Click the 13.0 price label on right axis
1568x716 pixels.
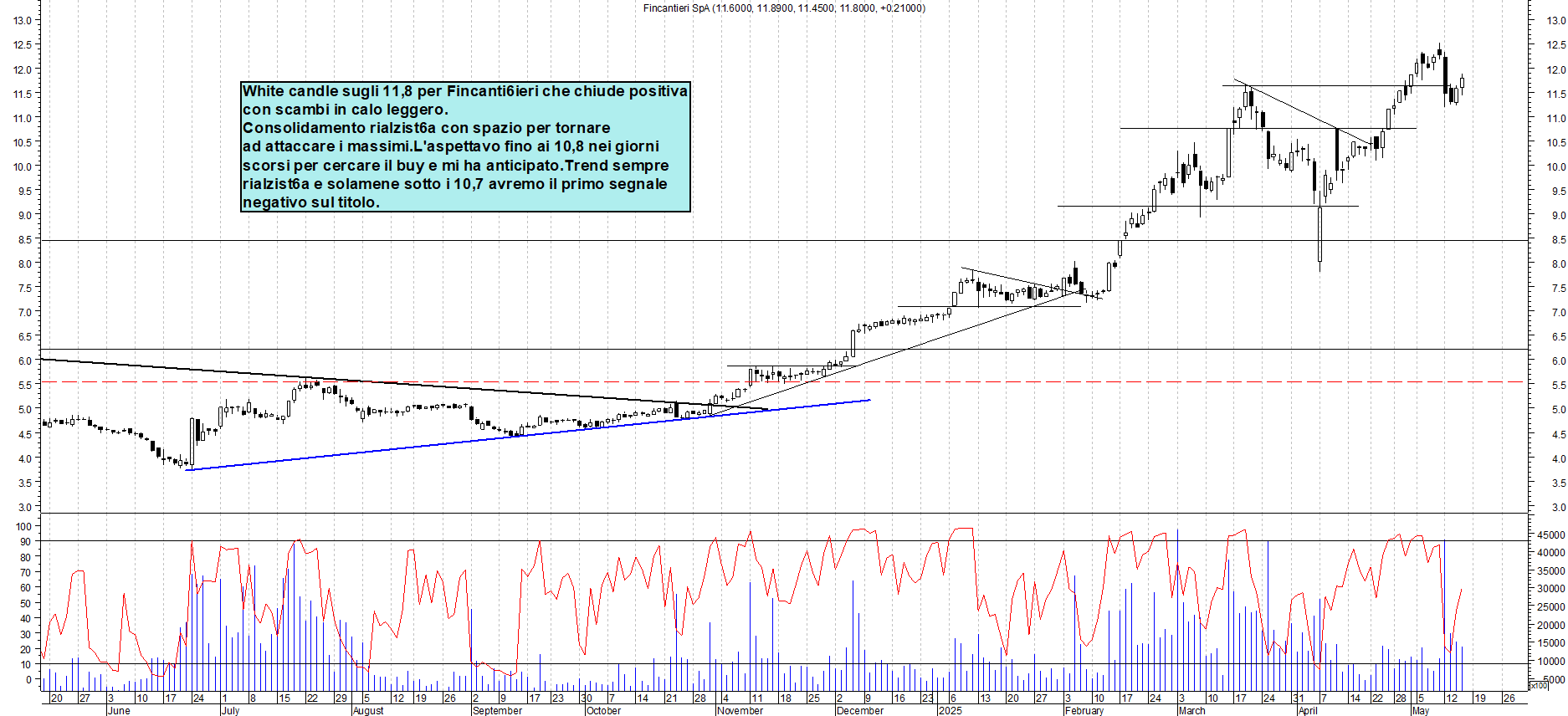(1556, 21)
